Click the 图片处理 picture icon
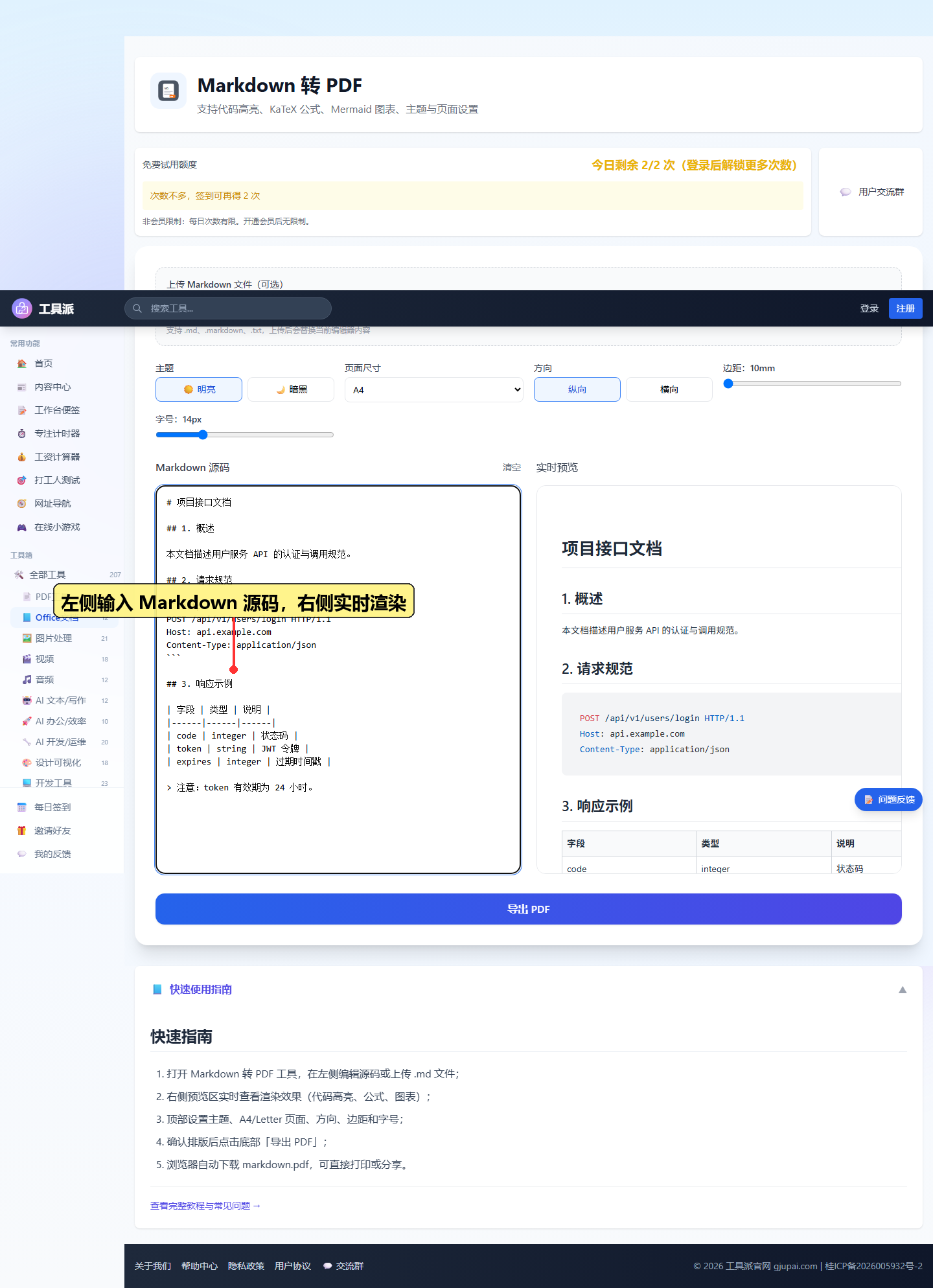The height and width of the screenshot is (1288, 933). [x=27, y=638]
